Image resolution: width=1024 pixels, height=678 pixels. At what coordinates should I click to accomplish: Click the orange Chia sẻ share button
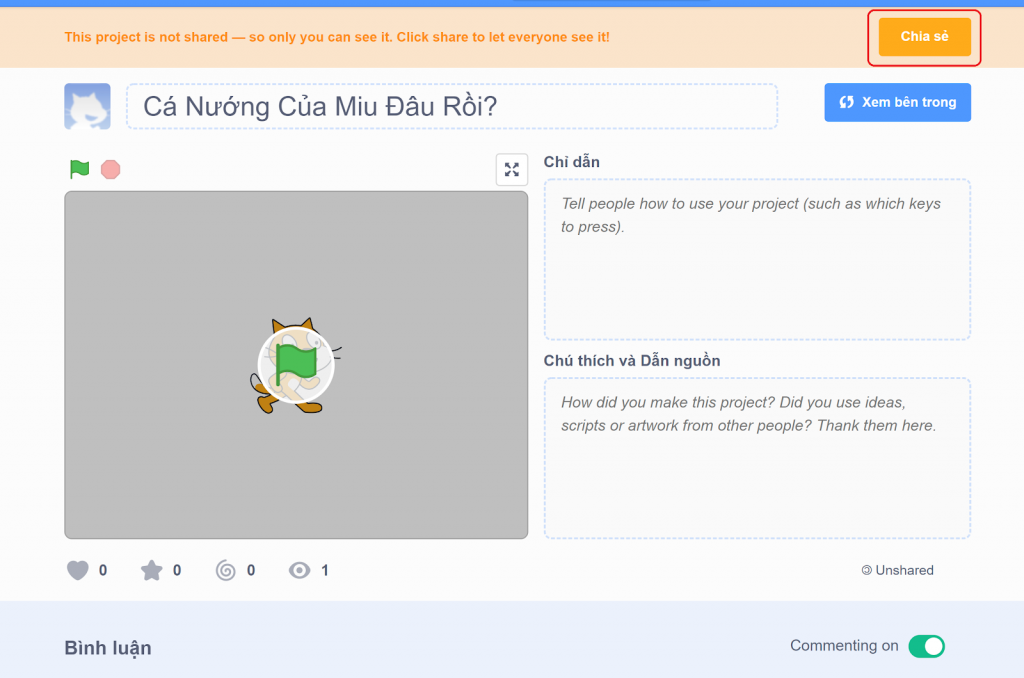coord(924,37)
